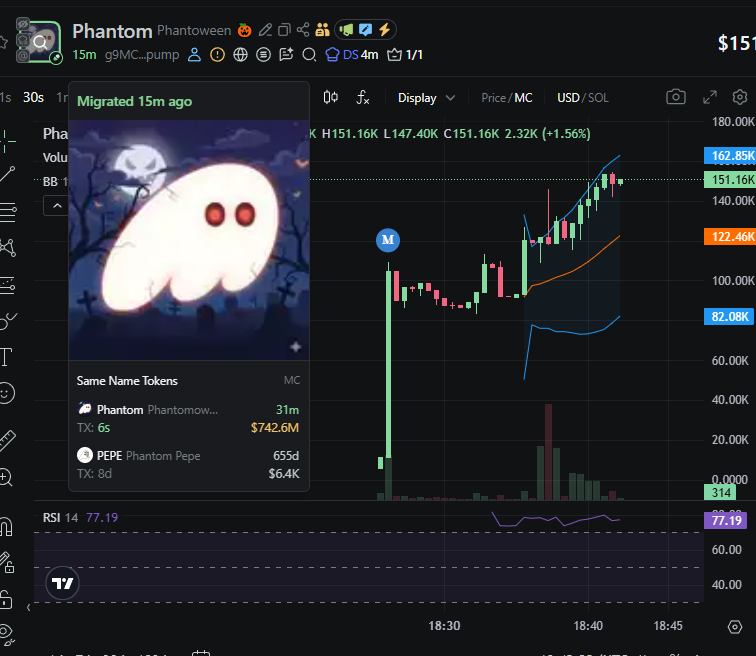The width and height of the screenshot is (756, 656).
Task: Copy the token name using copy icon
Action: click(x=284, y=30)
